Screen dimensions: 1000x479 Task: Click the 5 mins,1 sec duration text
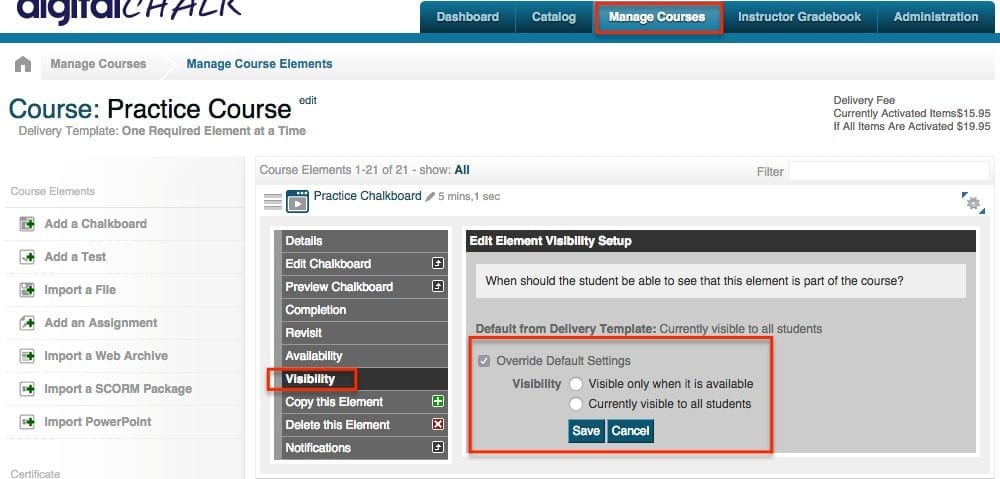[469, 196]
